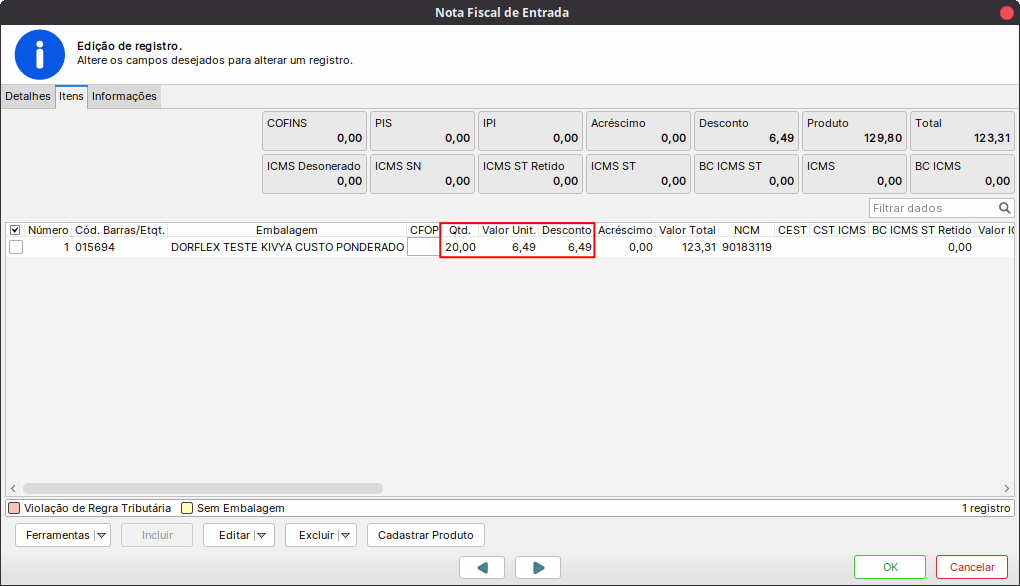Check the row checkbox for item 015694

pos(16,247)
